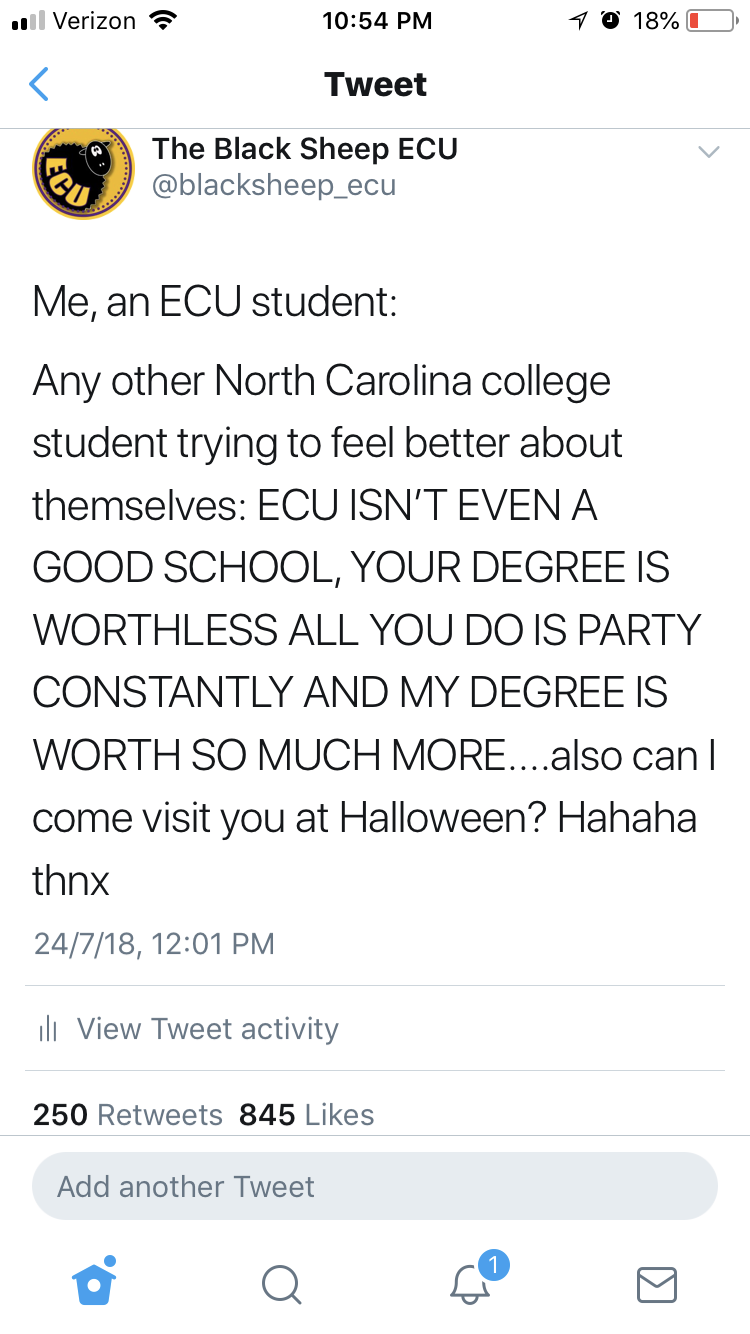Show the 250 Retweets list
This screenshot has height=1334, width=750.
pos(128,1115)
